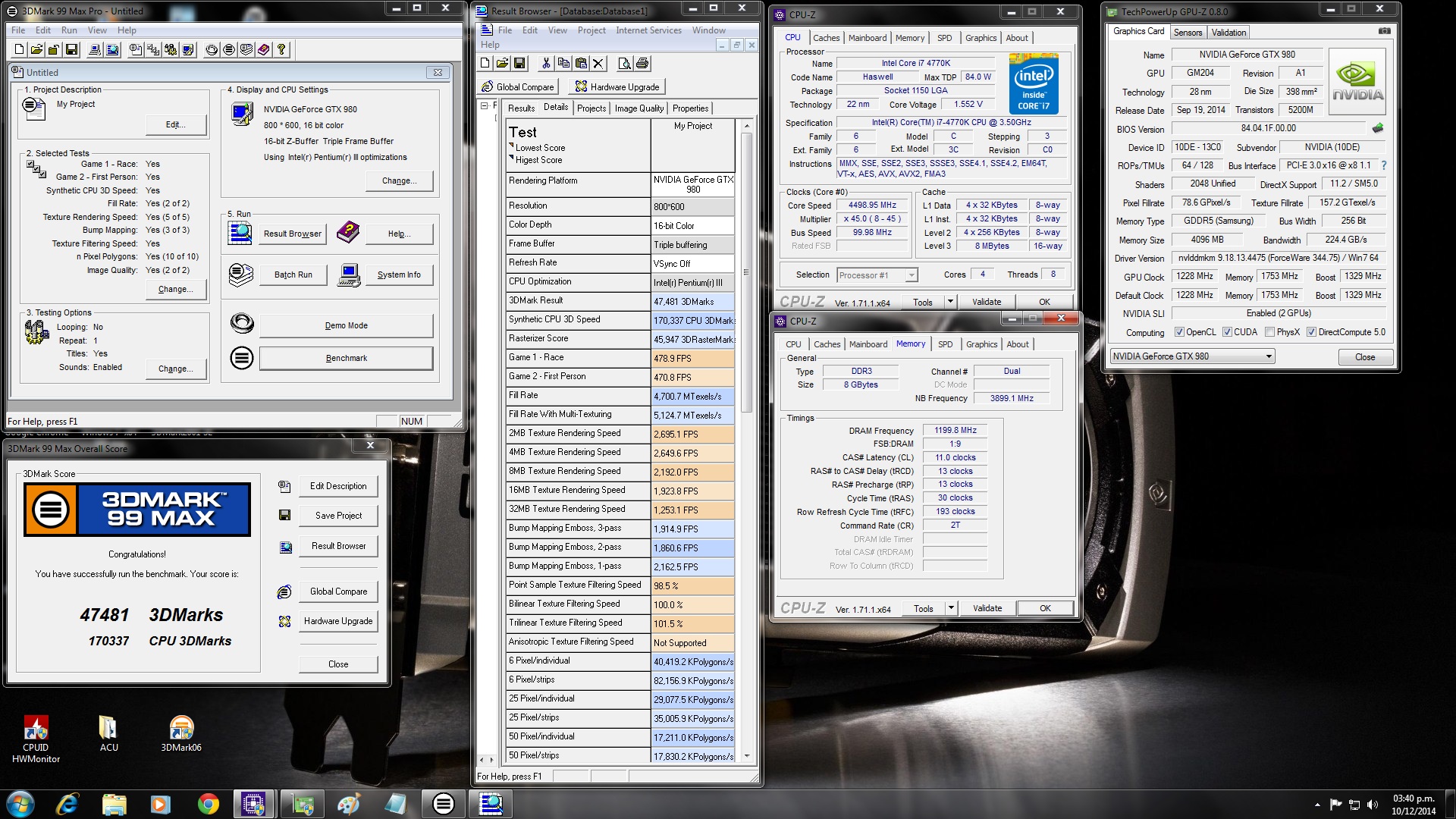The height and width of the screenshot is (819, 1456).
Task: Click Copy icon in Result Browser toolbar
Action: pos(563,64)
